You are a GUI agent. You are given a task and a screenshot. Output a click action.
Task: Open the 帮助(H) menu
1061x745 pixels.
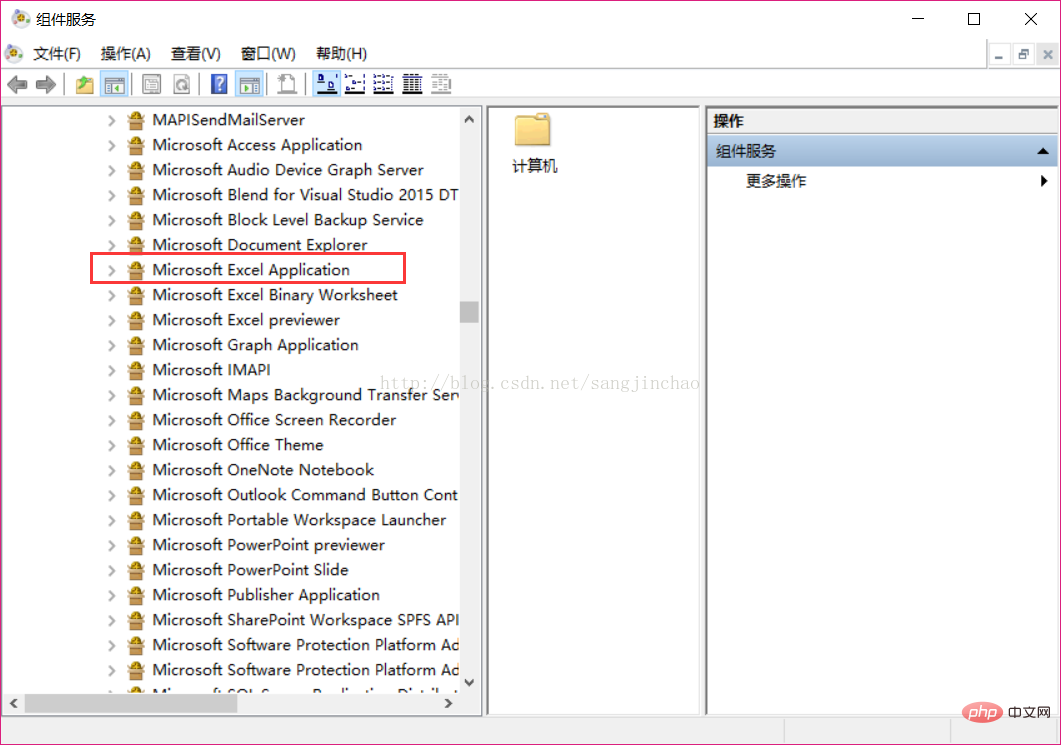(x=341, y=53)
